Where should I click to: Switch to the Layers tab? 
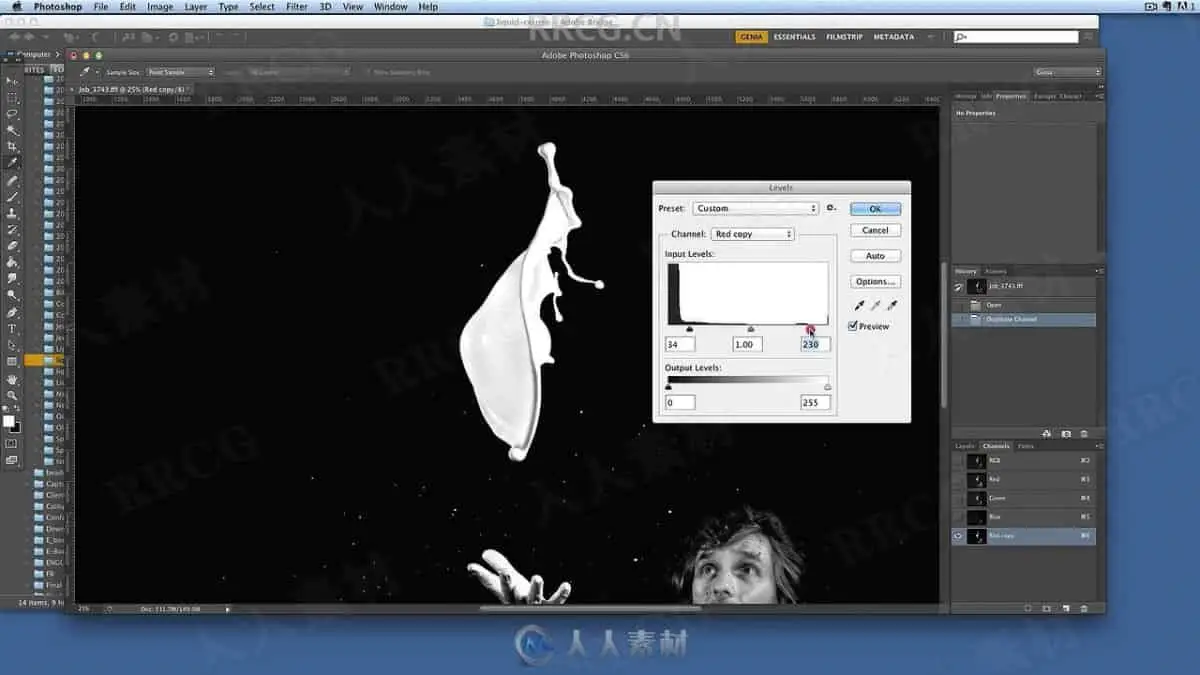tap(965, 446)
